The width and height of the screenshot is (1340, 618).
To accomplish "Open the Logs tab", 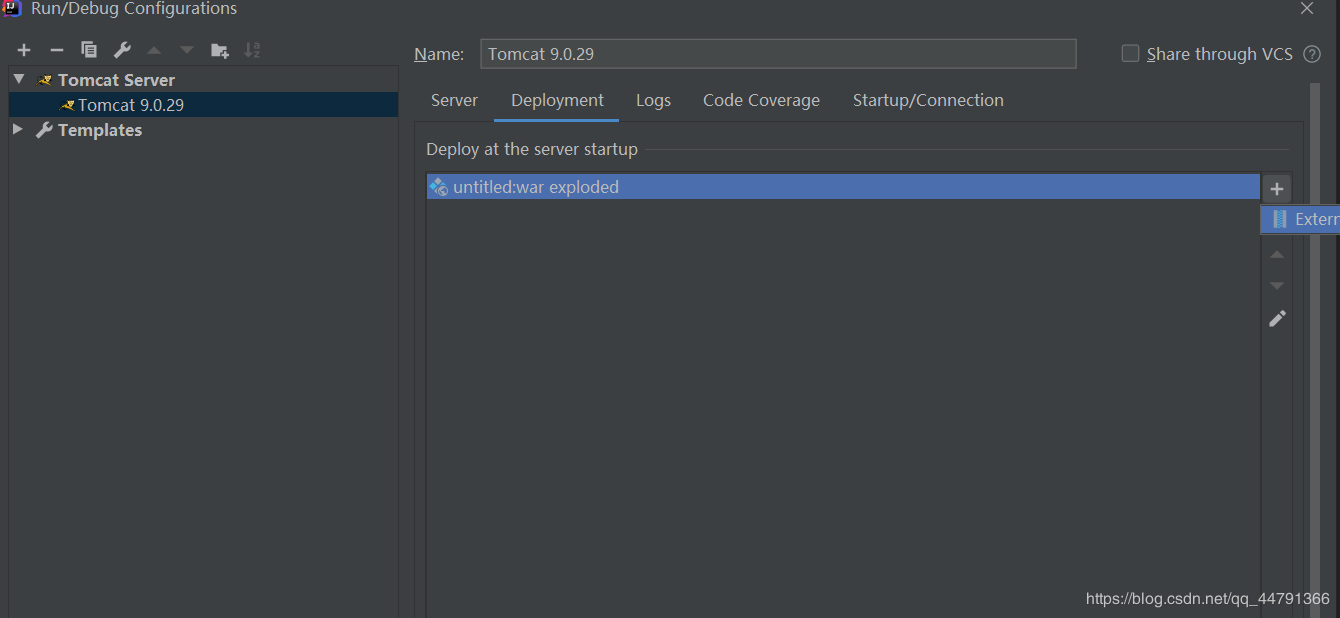I will pos(653,100).
